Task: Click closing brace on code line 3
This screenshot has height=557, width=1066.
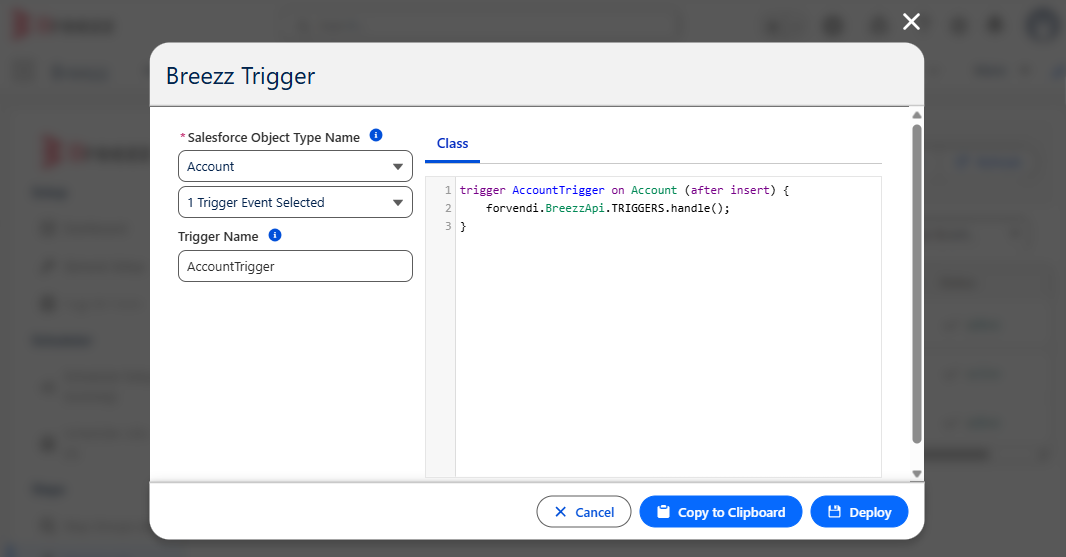Action: 463,226
